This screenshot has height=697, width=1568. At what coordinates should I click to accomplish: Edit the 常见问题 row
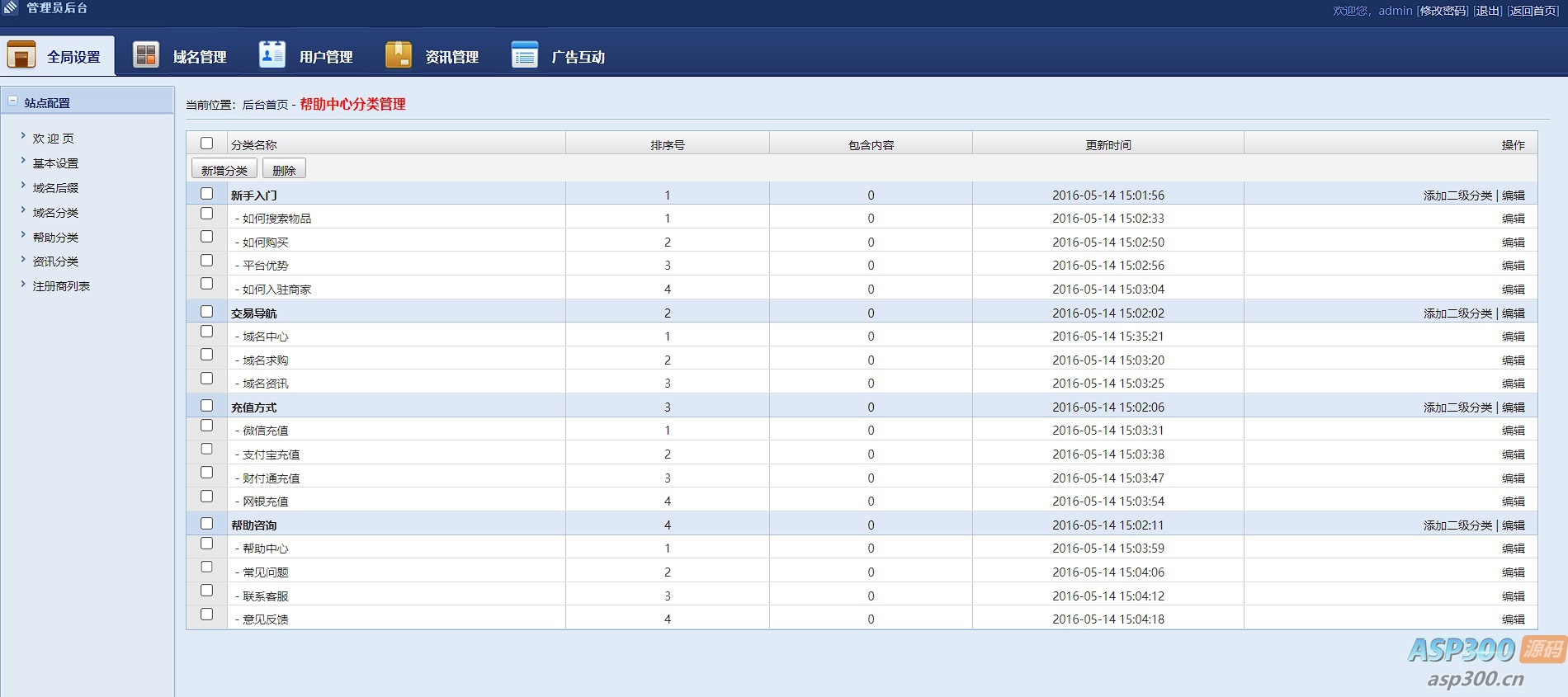click(x=1514, y=572)
